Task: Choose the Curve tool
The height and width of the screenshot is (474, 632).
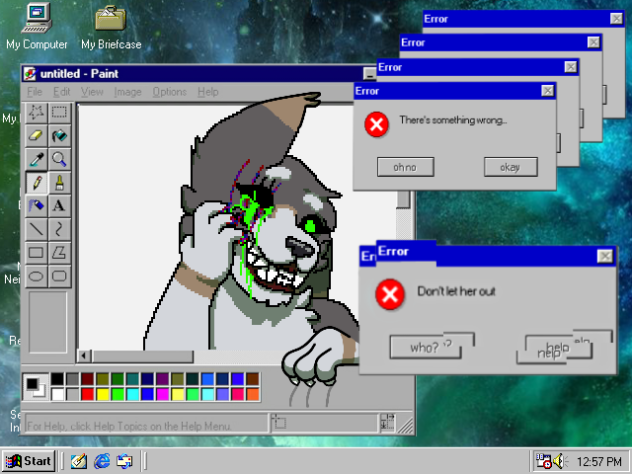Action: [x=59, y=229]
